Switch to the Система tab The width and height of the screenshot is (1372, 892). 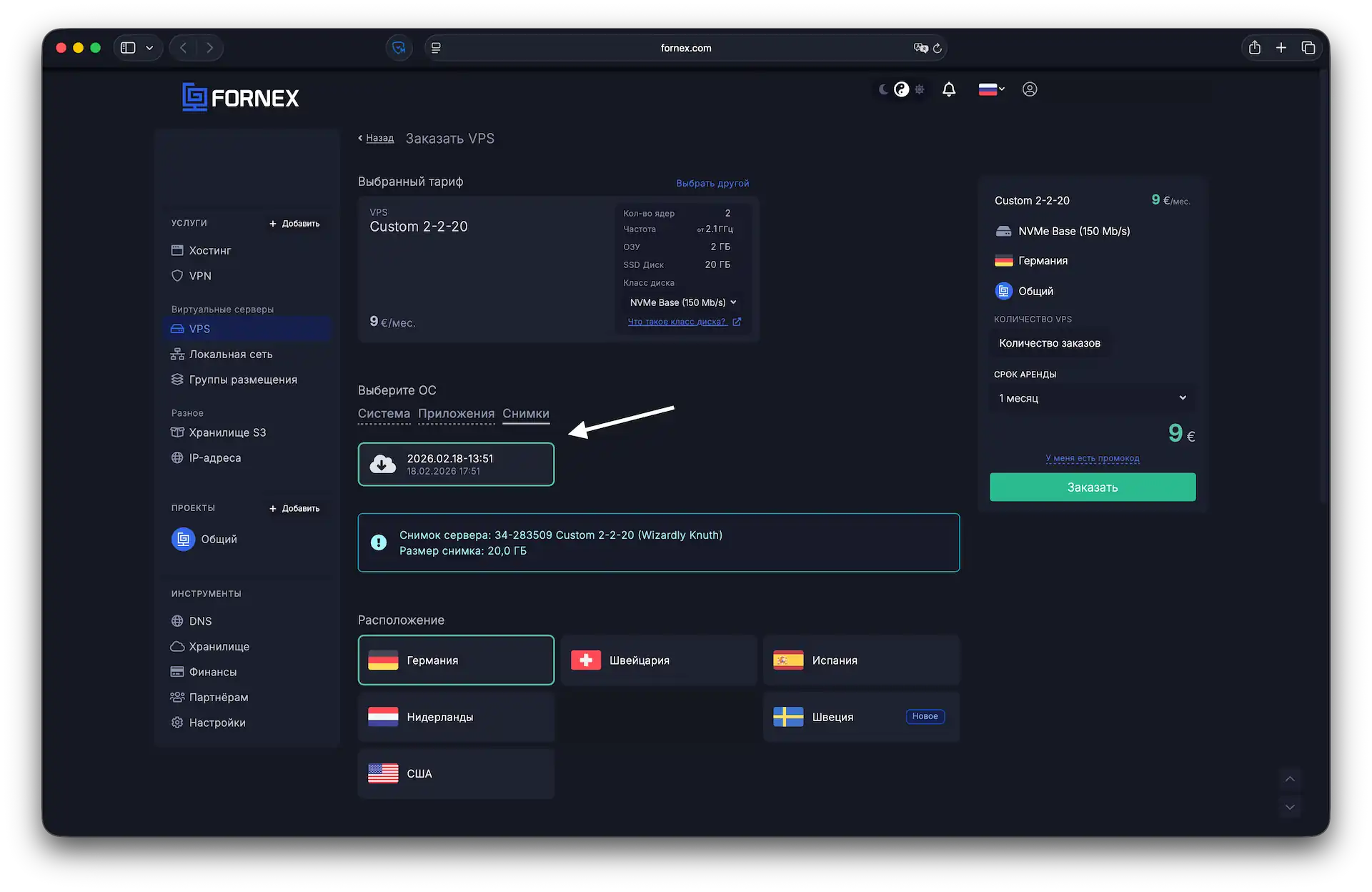click(x=384, y=414)
